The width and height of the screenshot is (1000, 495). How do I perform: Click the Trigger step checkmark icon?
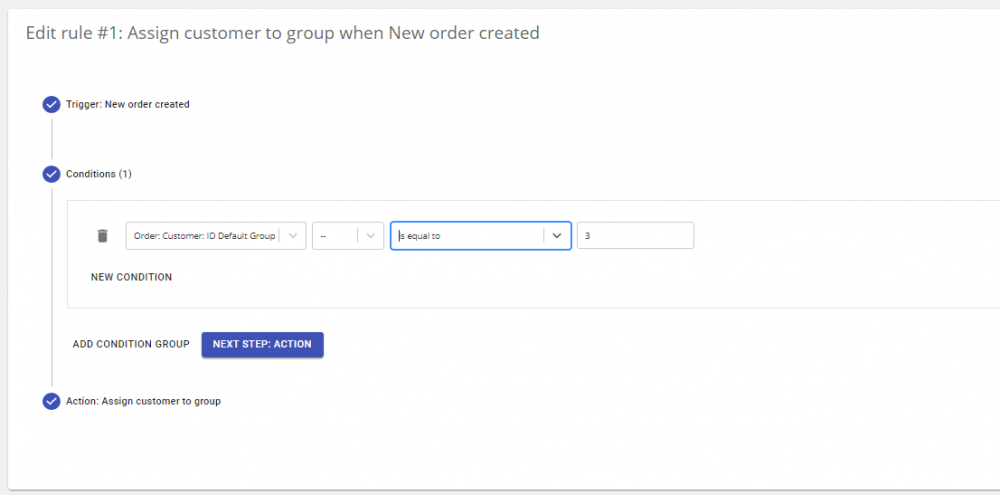(51, 104)
